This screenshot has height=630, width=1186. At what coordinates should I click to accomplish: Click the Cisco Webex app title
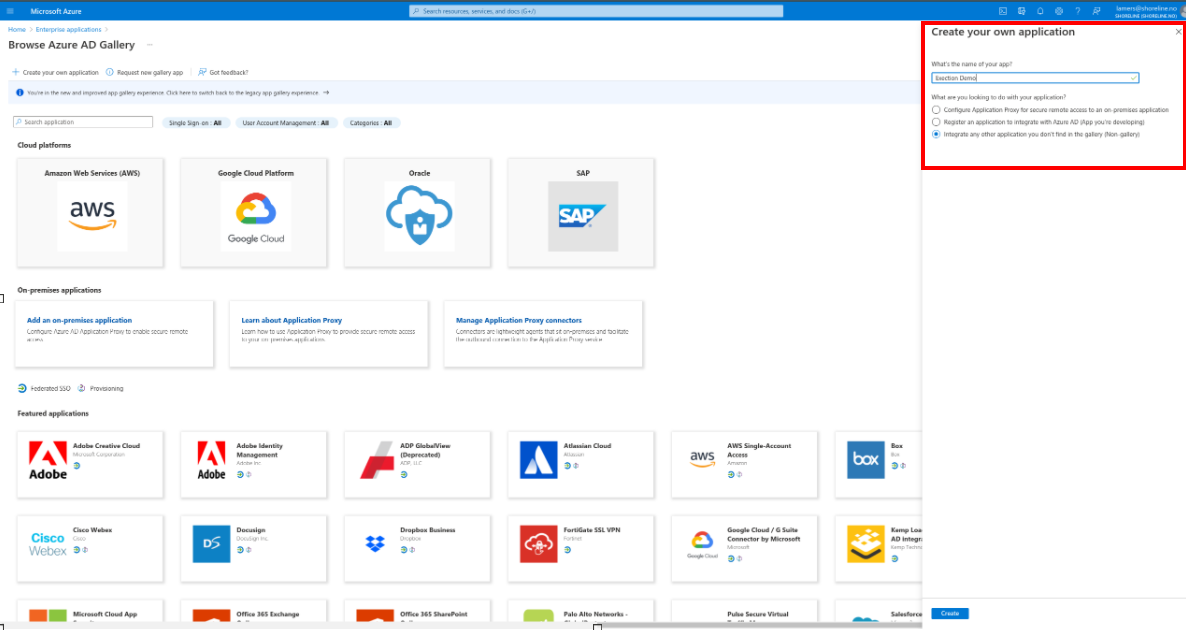click(x=92, y=530)
